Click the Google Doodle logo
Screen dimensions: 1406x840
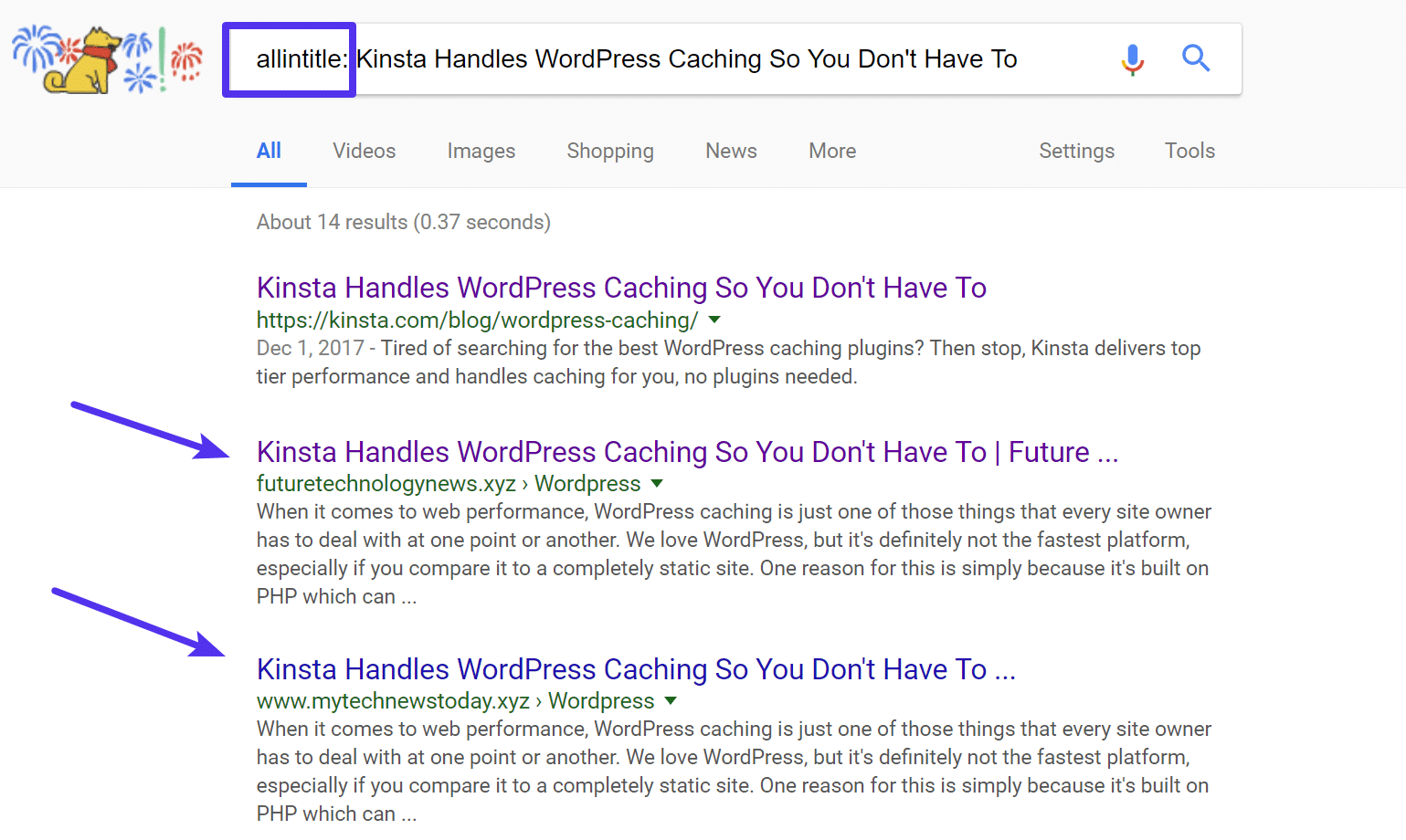105,57
